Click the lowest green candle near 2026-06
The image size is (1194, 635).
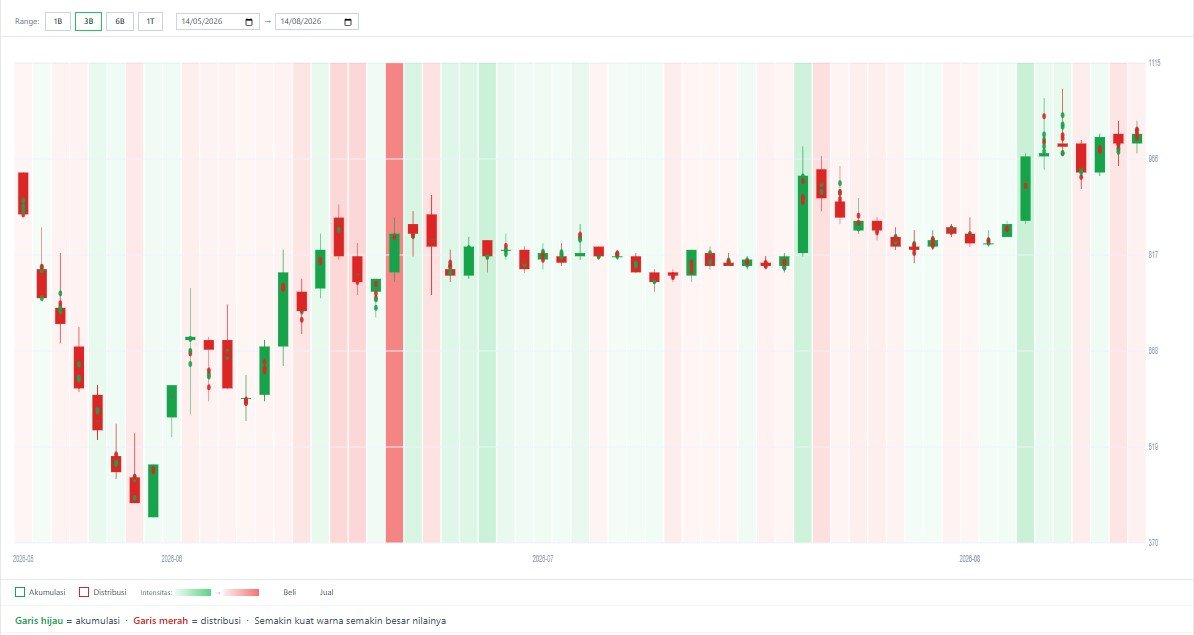point(153,490)
